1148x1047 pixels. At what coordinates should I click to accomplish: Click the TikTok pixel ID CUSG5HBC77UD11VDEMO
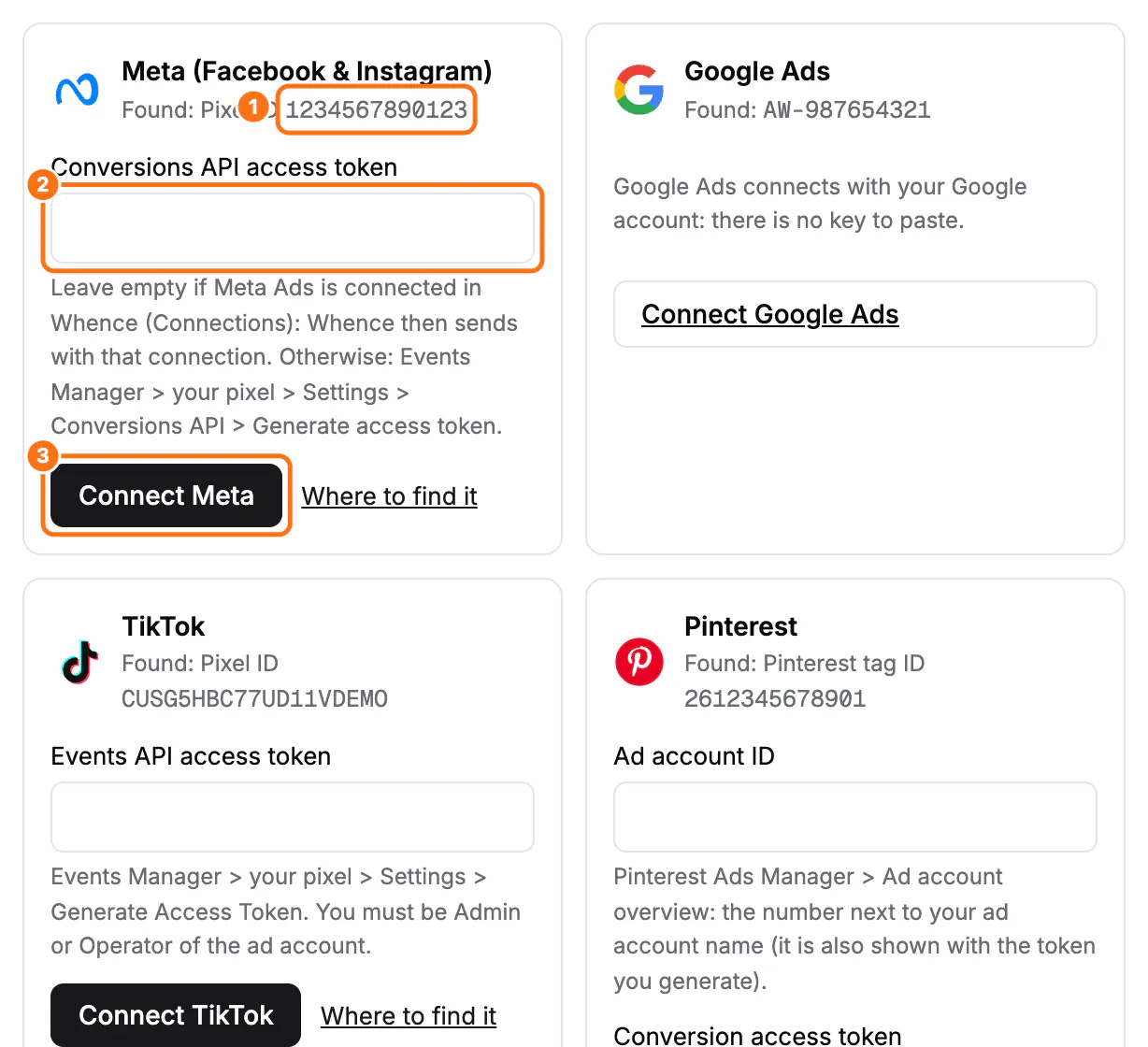click(255, 699)
